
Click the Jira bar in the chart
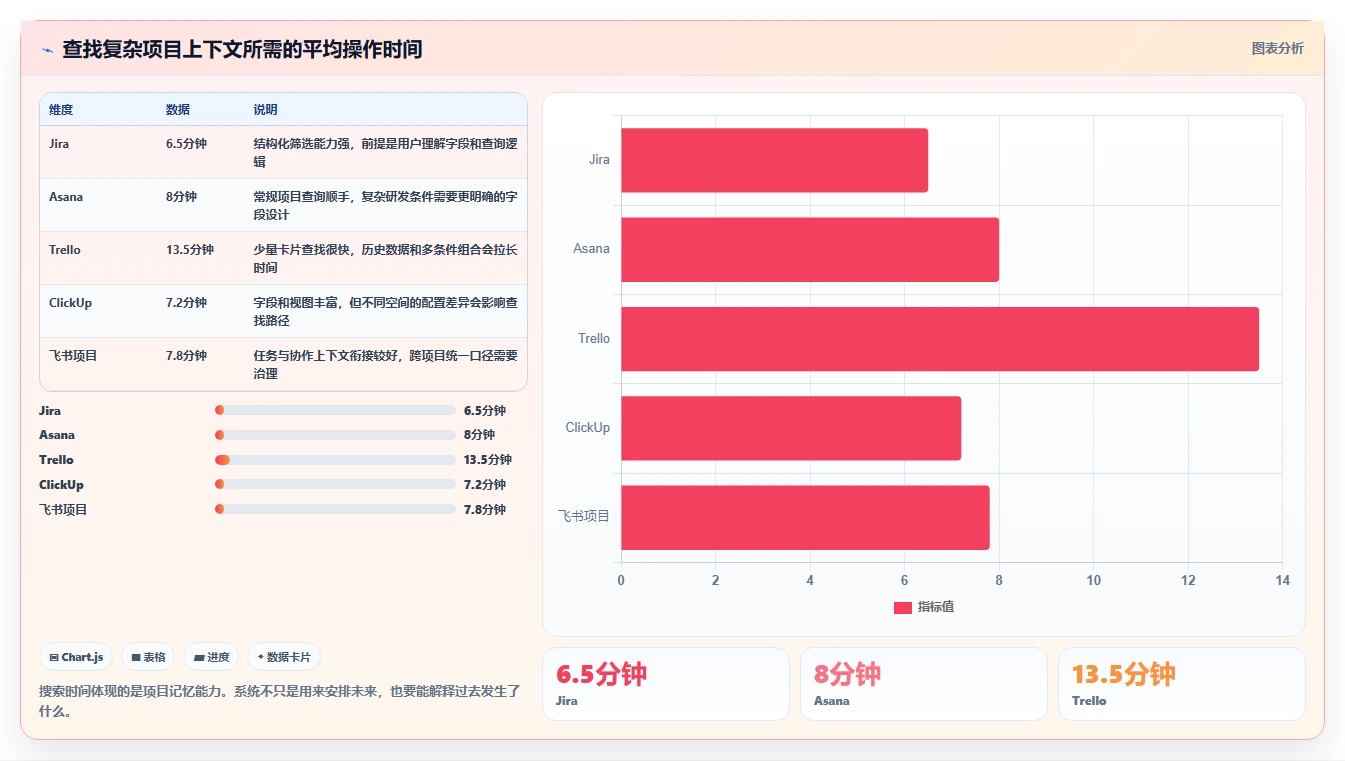(x=774, y=160)
